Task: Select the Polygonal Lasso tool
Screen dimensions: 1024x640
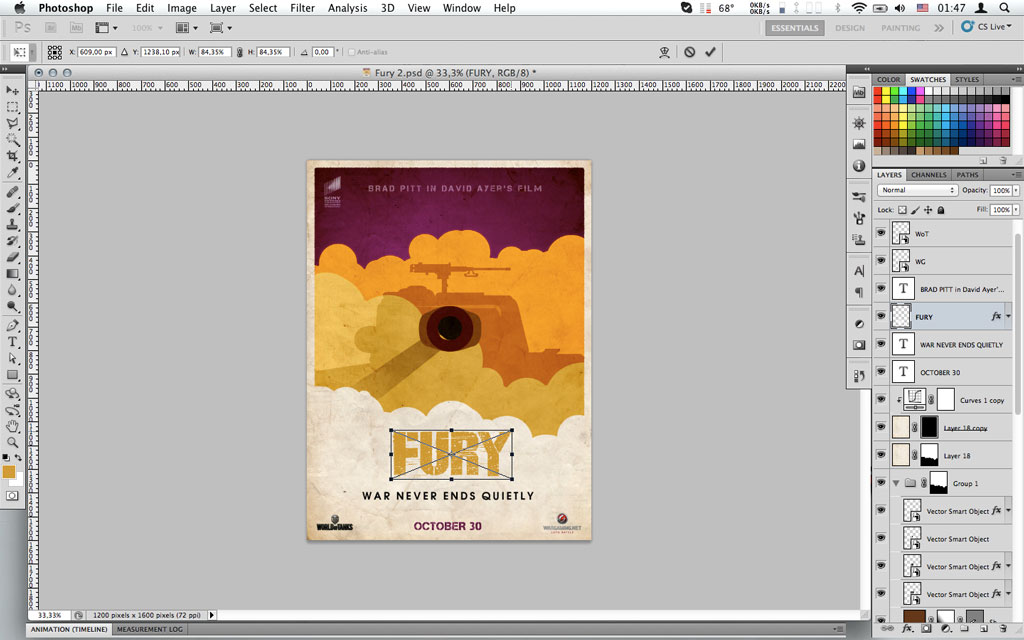Action: tap(12, 123)
